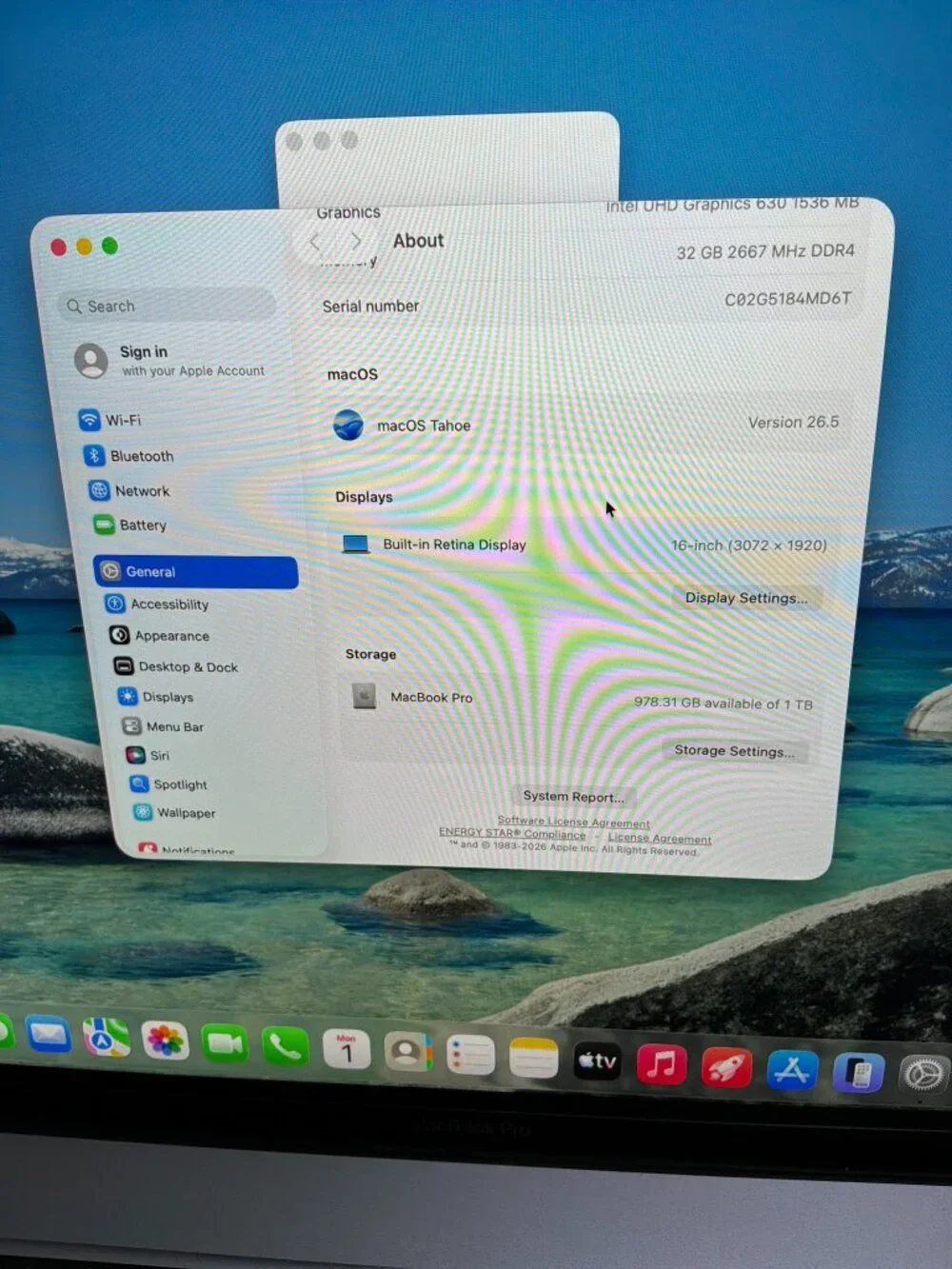
Task: Open System Report
Action: point(573,796)
